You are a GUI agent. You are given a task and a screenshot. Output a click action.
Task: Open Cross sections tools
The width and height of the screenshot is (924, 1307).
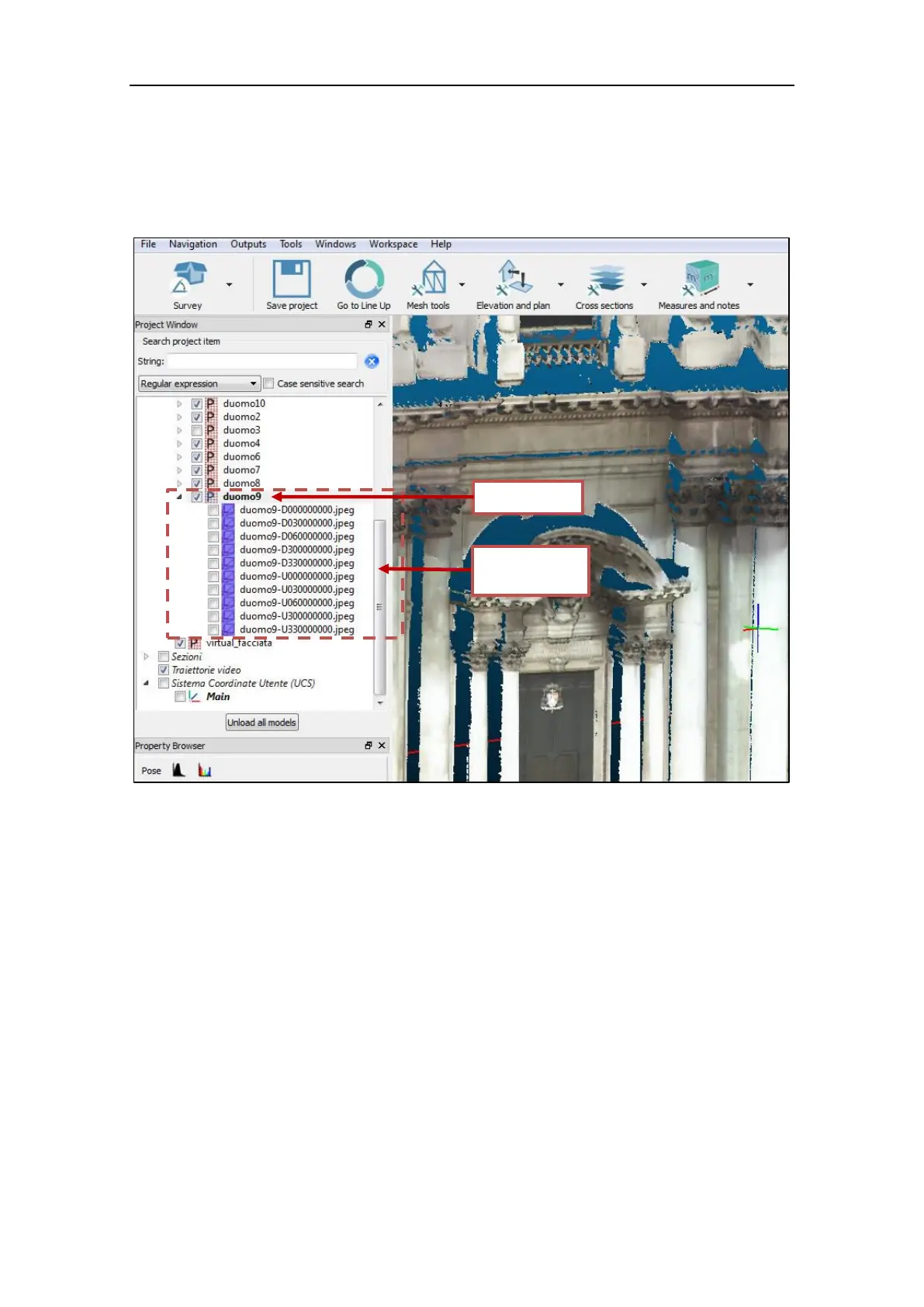coord(604,285)
